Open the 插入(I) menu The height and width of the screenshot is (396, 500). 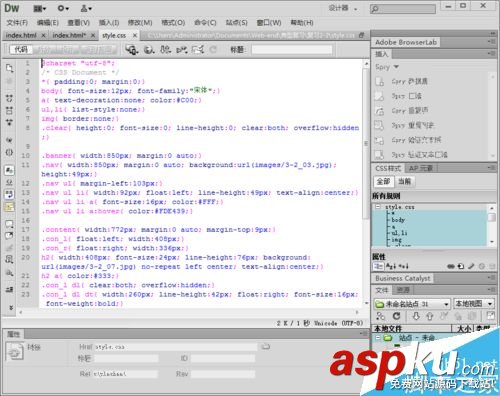109,23
